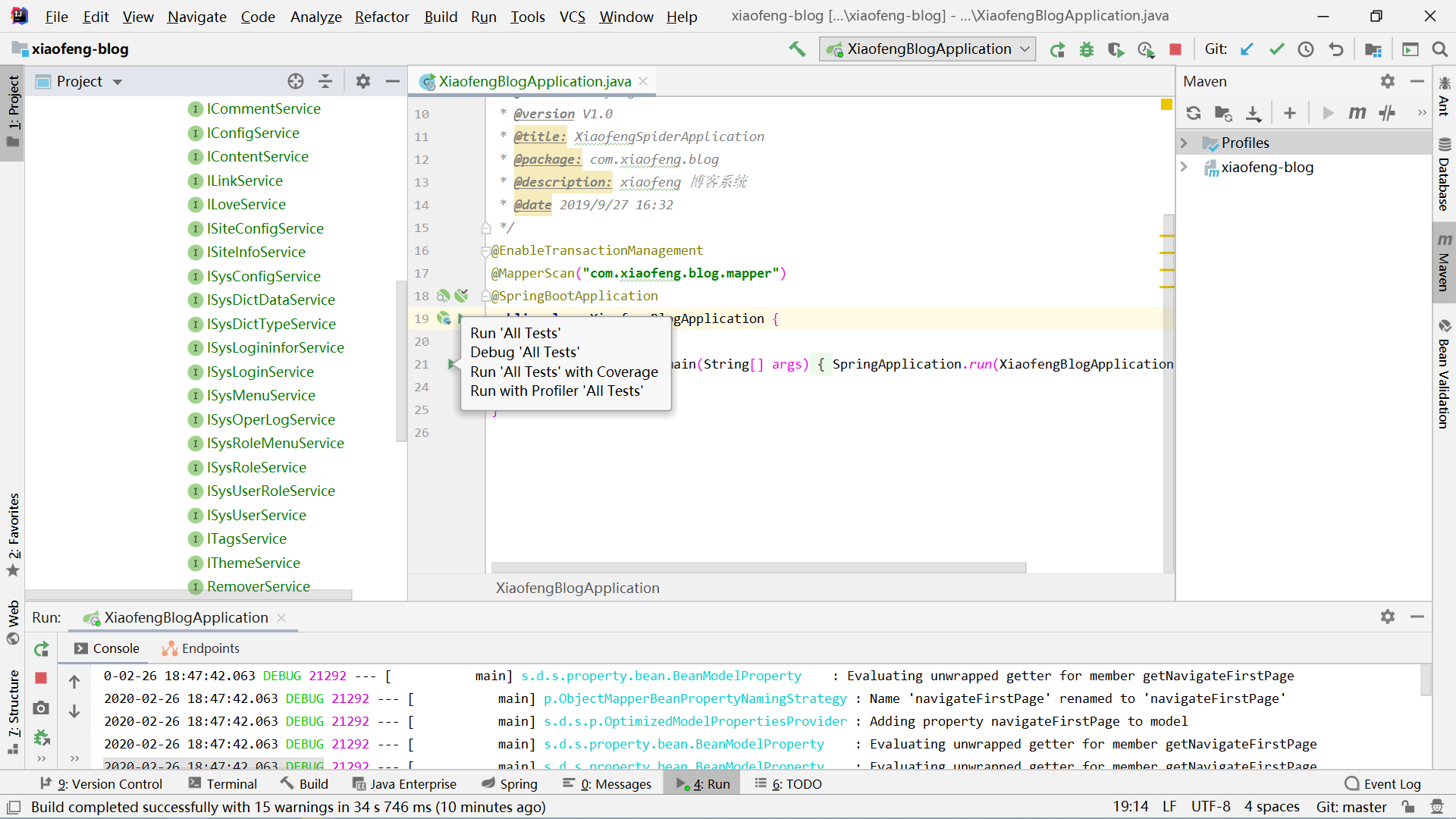Toggle the Maven side tool window
This screenshot has height=819, width=1456.
[x=1444, y=262]
